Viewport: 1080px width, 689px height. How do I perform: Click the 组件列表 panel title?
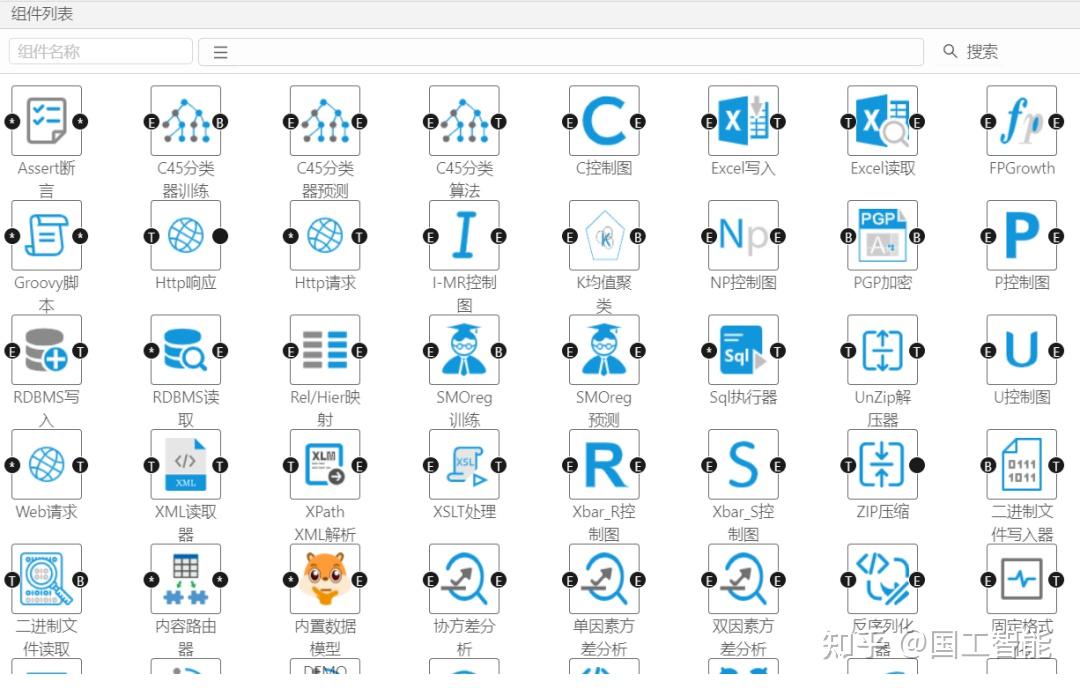click(x=42, y=14)
